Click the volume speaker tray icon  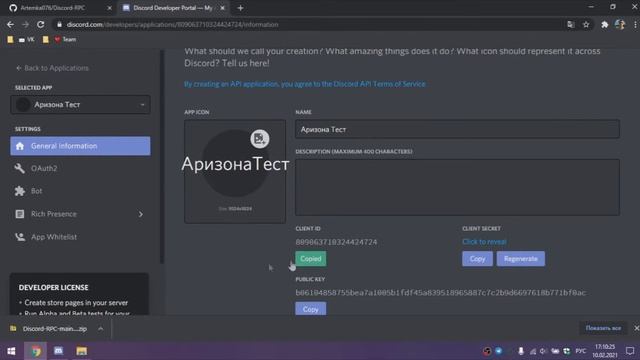(543, 351)
